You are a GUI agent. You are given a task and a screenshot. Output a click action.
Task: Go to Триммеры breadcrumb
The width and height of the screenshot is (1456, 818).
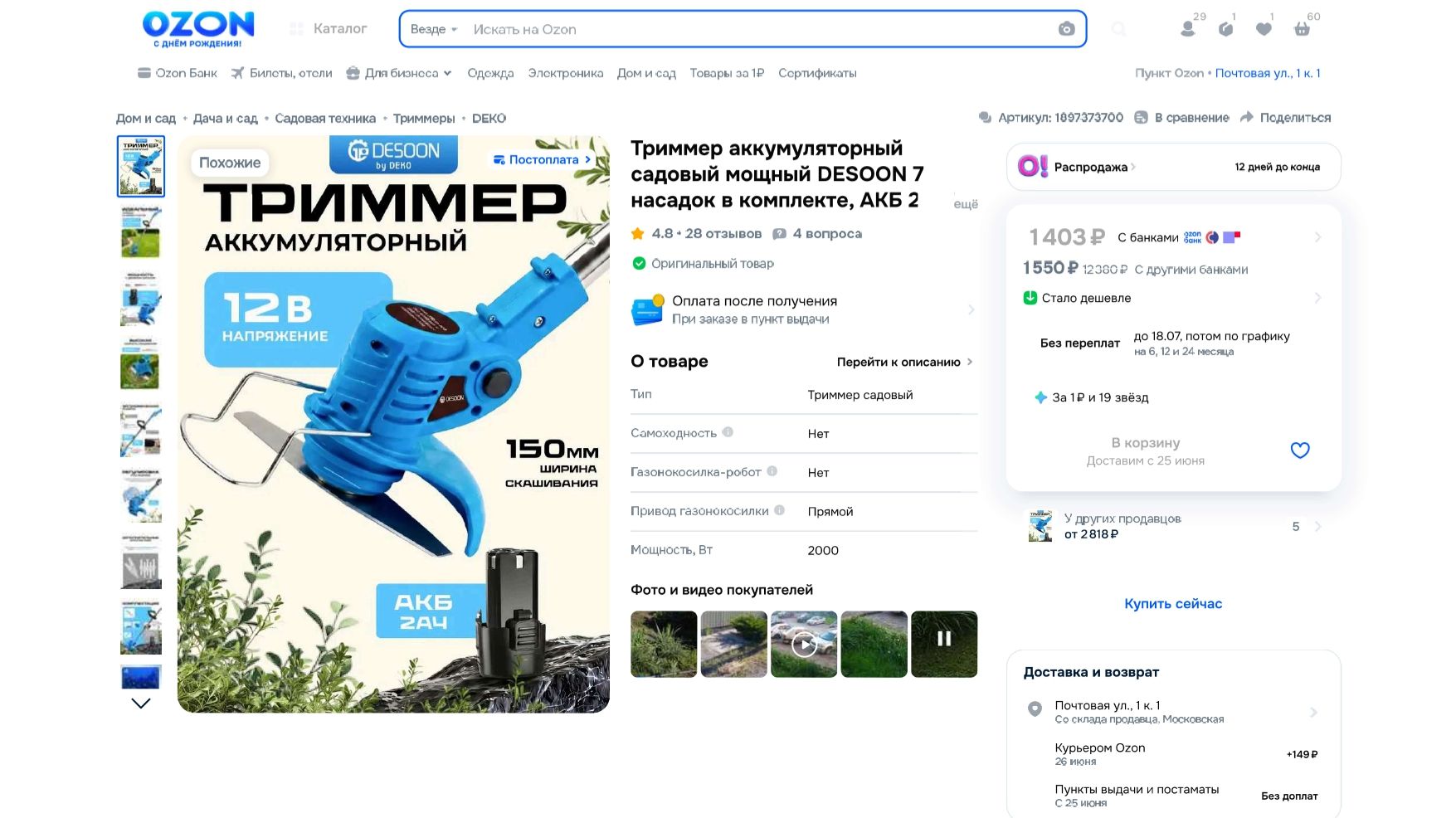click(424, 119)
